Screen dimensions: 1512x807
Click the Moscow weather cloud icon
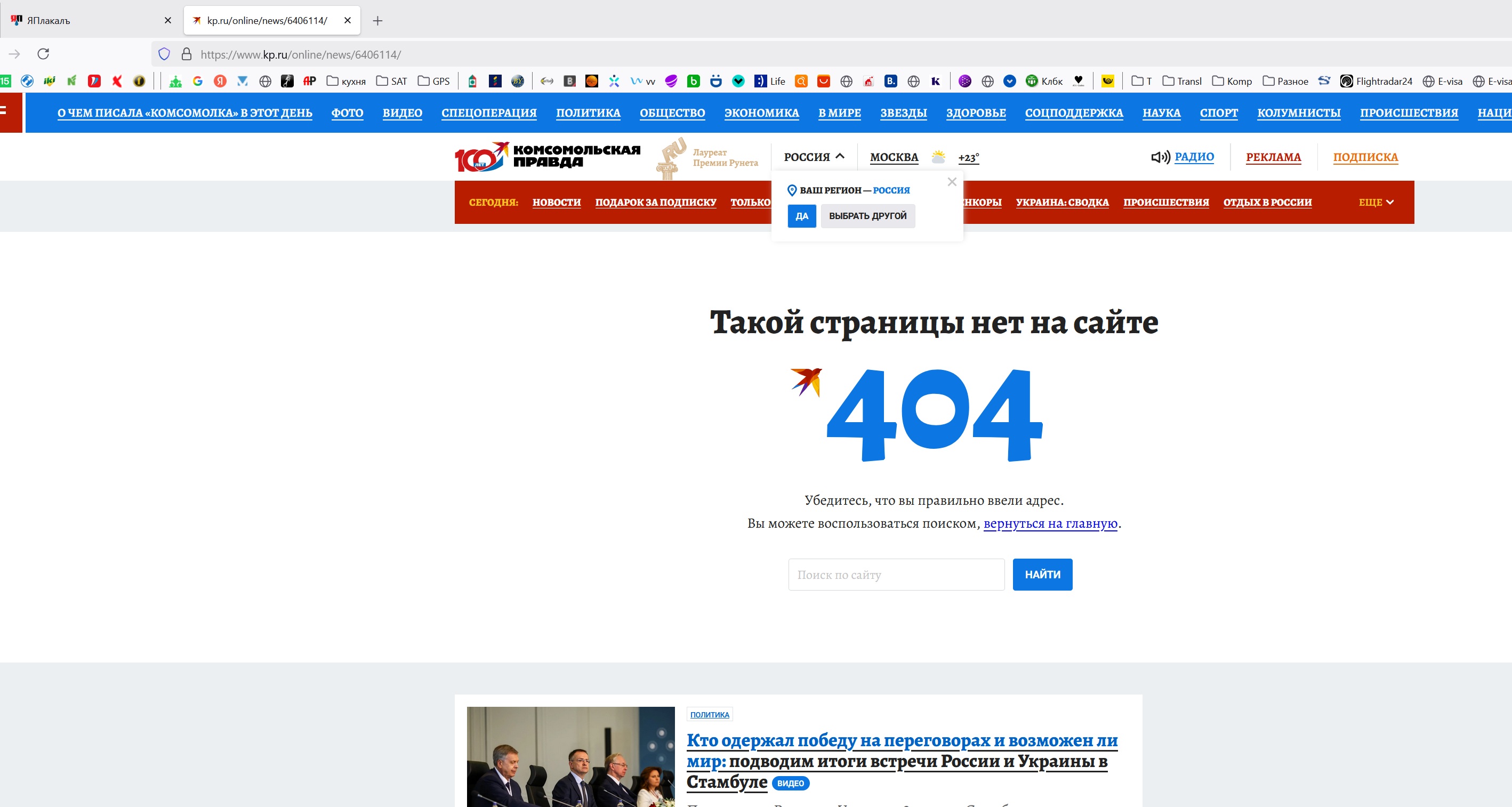(x=938, y=157)
